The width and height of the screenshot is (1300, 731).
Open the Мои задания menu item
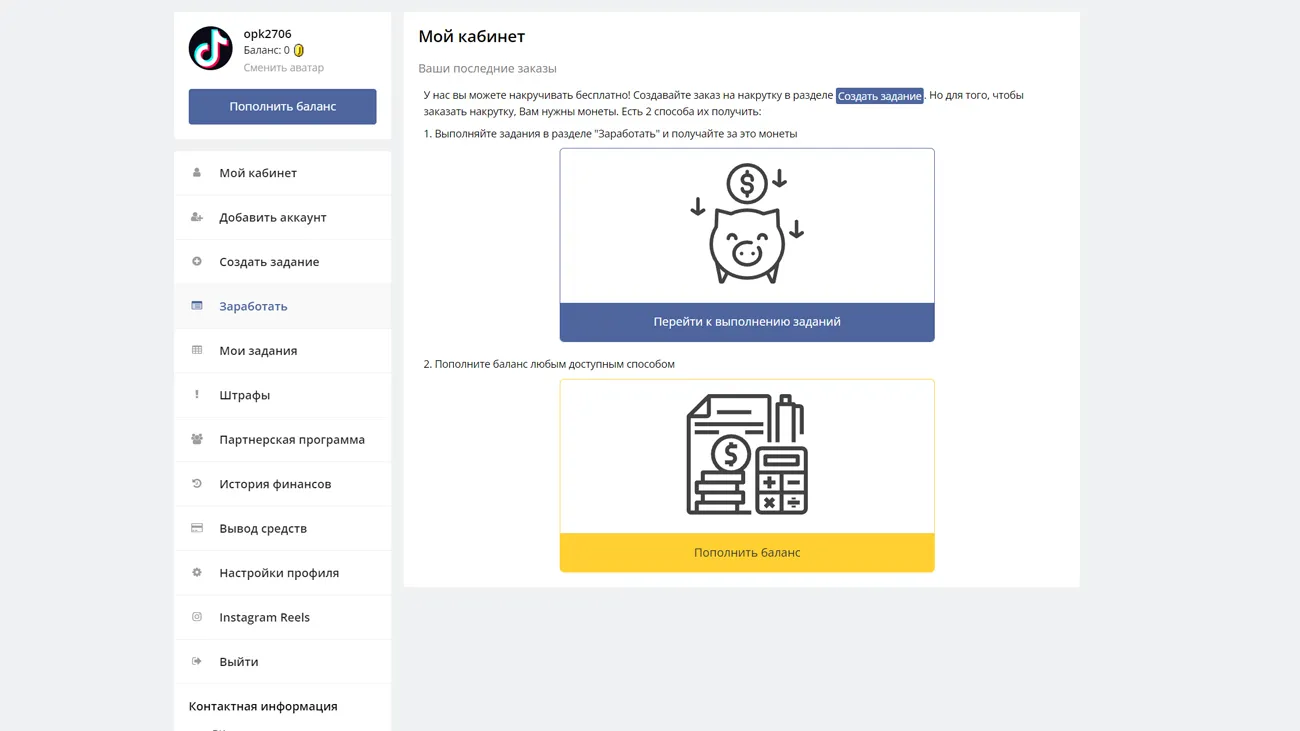click(258, 351)
